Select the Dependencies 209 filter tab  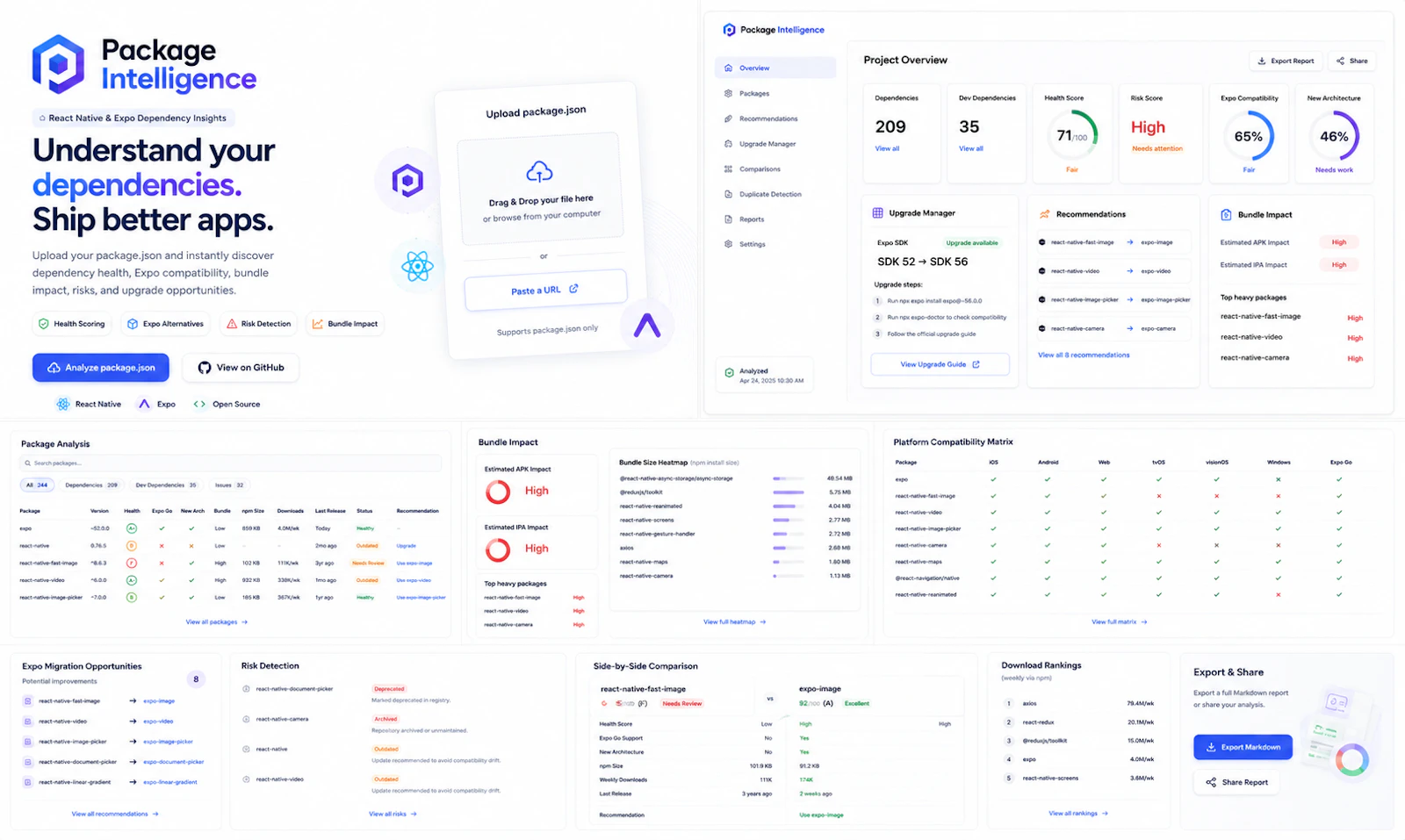point(90,485)
